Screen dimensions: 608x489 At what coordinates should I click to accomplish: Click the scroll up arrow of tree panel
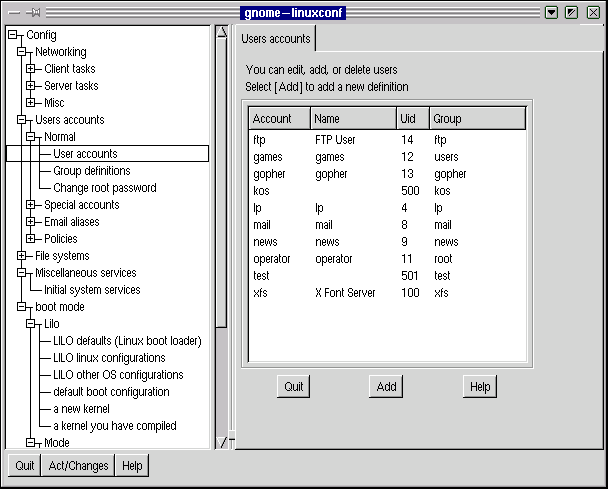point(222,32)
